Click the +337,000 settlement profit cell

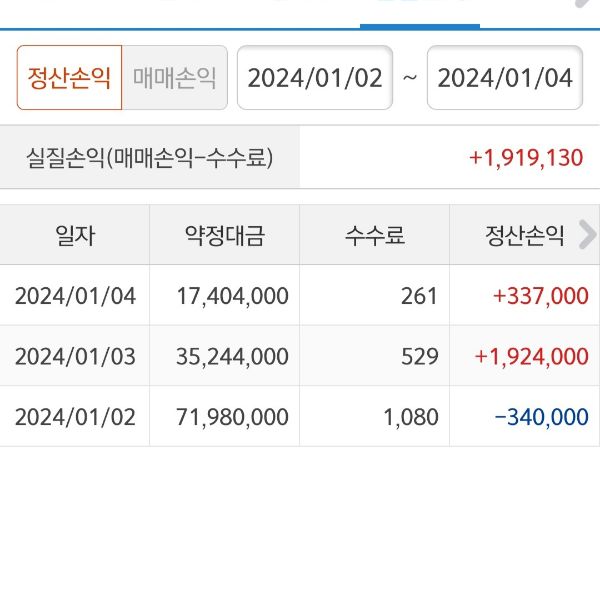click(540, 296)
